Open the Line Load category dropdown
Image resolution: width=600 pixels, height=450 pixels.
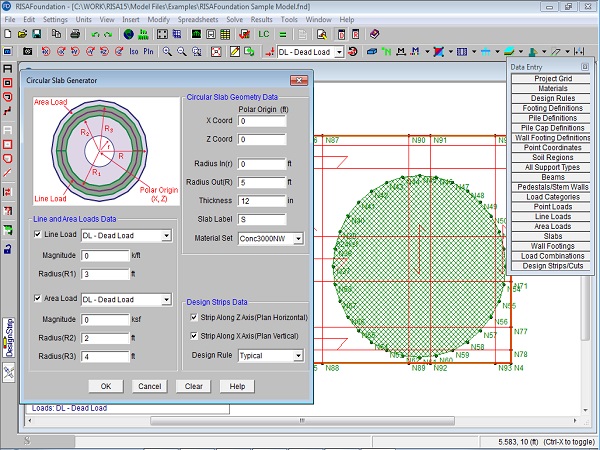click(x=166, y=236)
